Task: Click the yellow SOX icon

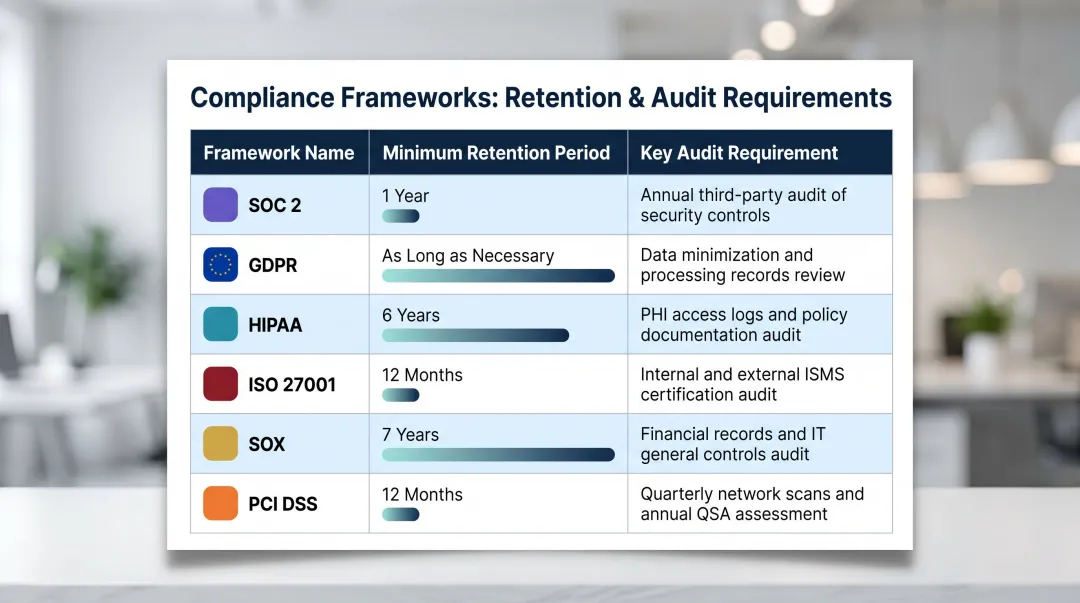Action: pos(220,443)
